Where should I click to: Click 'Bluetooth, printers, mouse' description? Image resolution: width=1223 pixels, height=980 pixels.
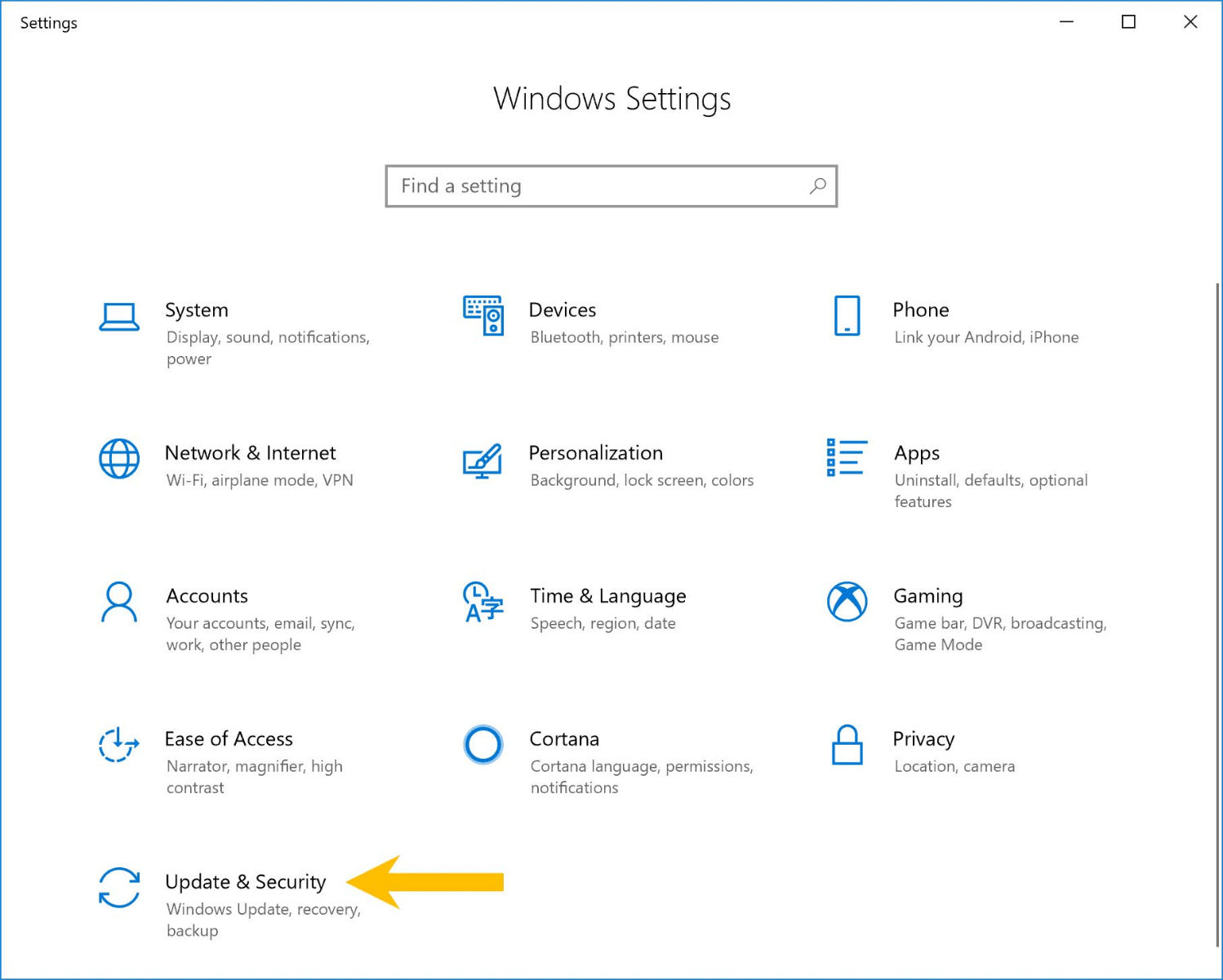[625, 337]
